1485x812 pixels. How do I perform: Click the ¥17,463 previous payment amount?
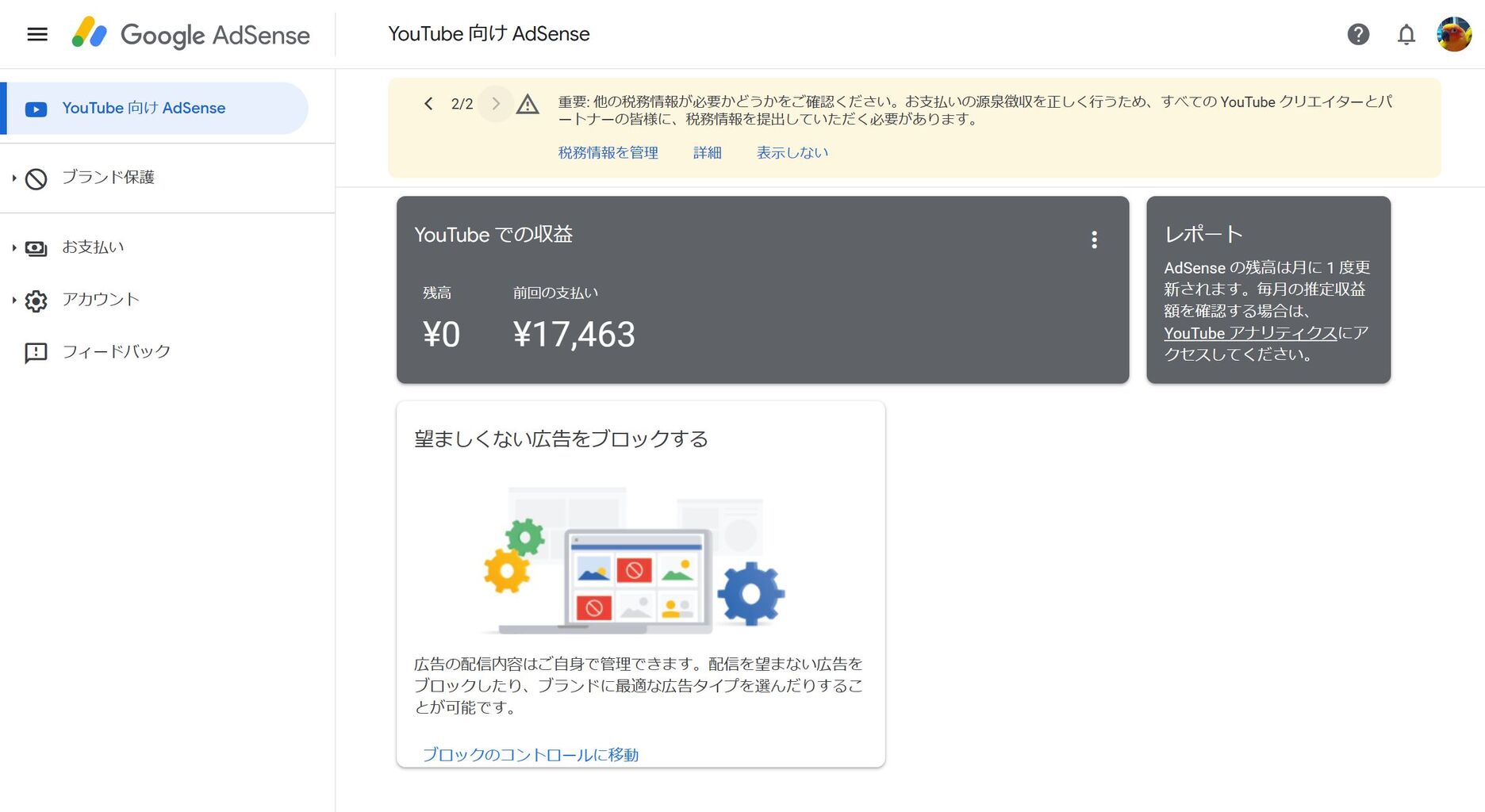(x=574, y=334)
